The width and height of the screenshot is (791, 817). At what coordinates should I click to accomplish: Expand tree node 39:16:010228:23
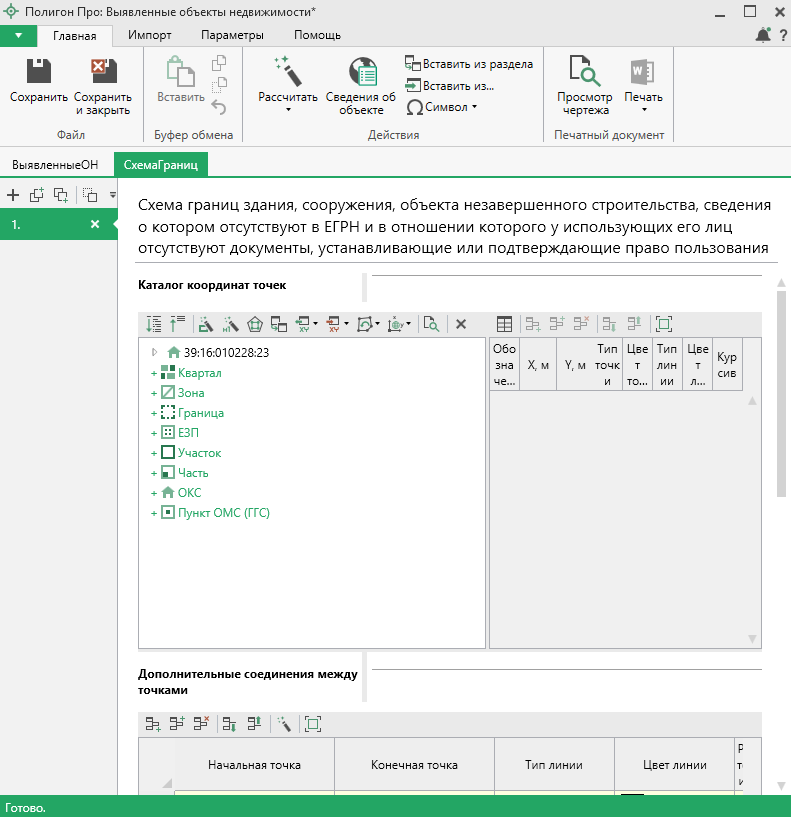[x=154, y=352]
